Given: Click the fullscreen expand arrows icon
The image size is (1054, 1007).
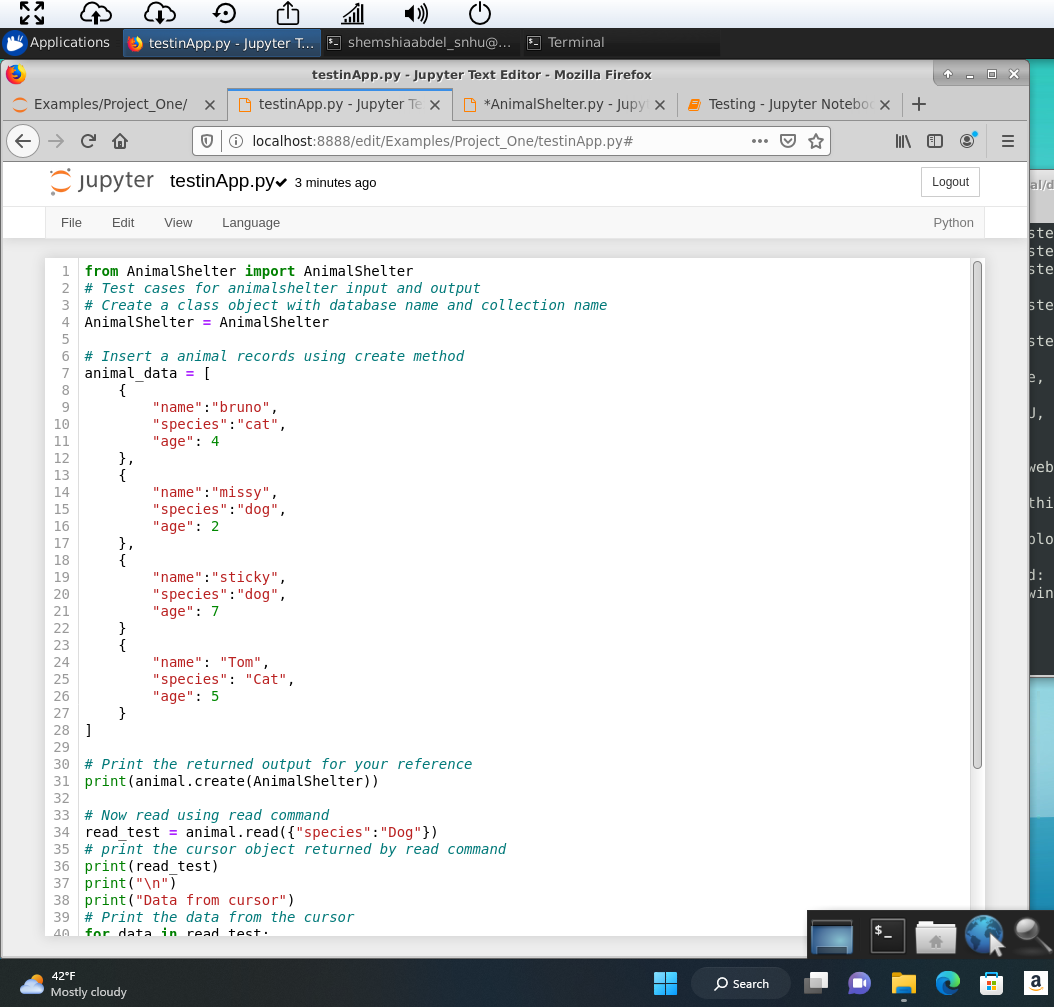Looking at the screenshot, I should click(32, 13).
